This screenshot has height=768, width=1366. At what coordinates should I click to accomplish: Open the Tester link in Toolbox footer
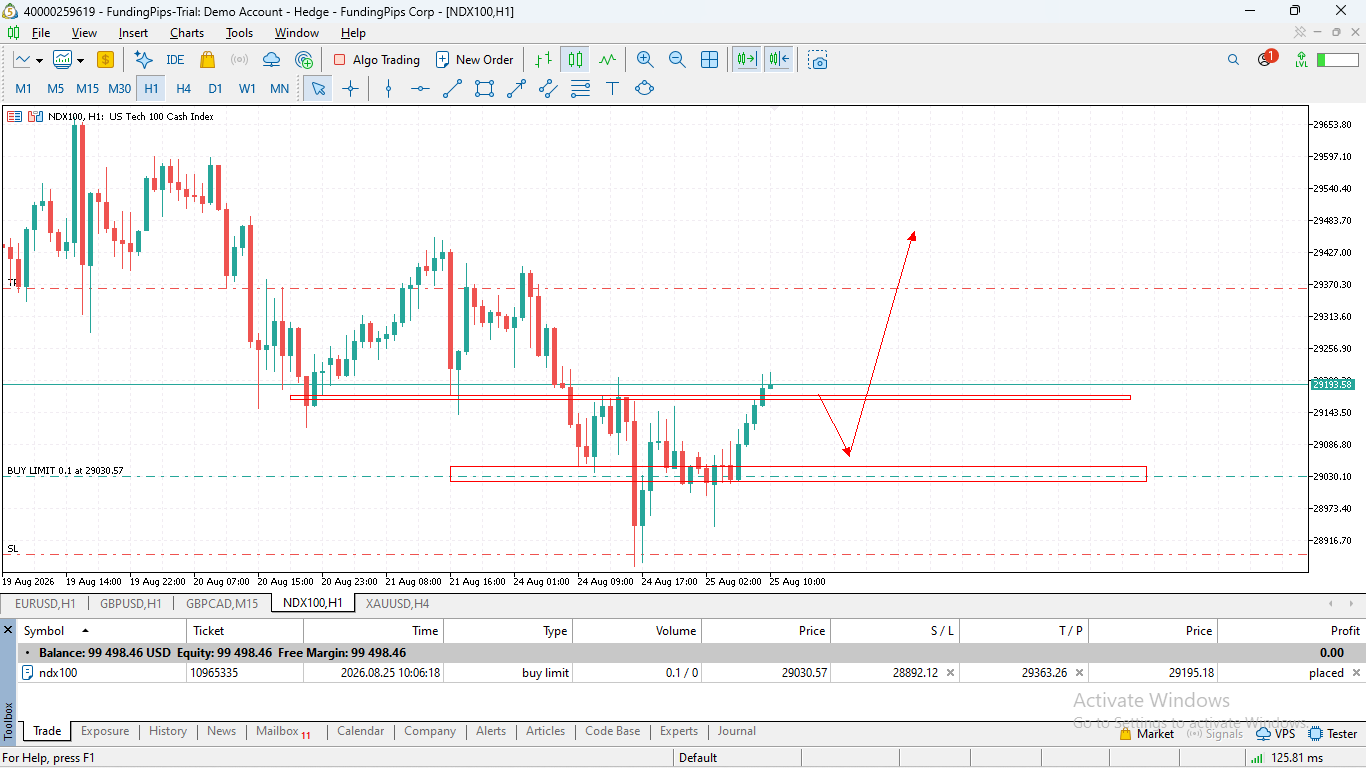pos(1333,734)
